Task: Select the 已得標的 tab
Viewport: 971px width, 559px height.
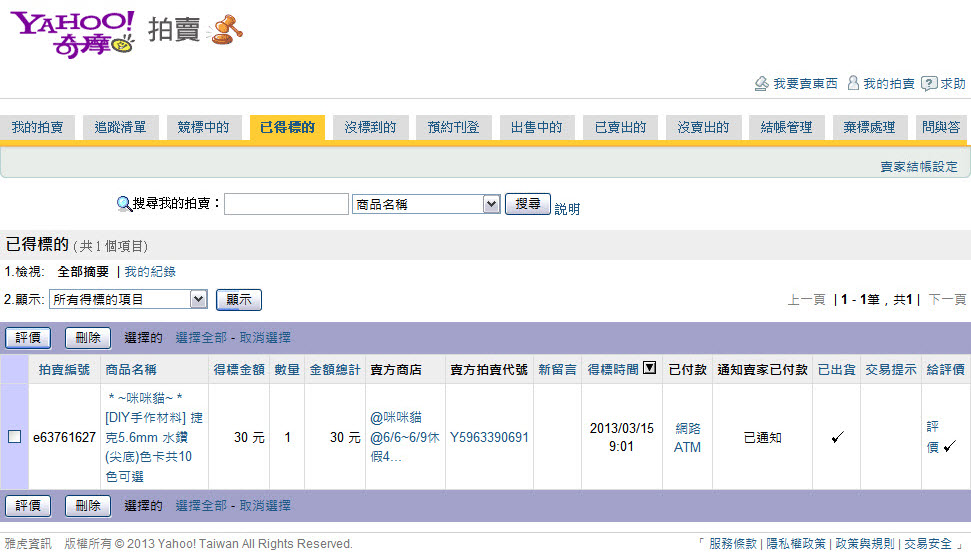Action: click(287, 128)
